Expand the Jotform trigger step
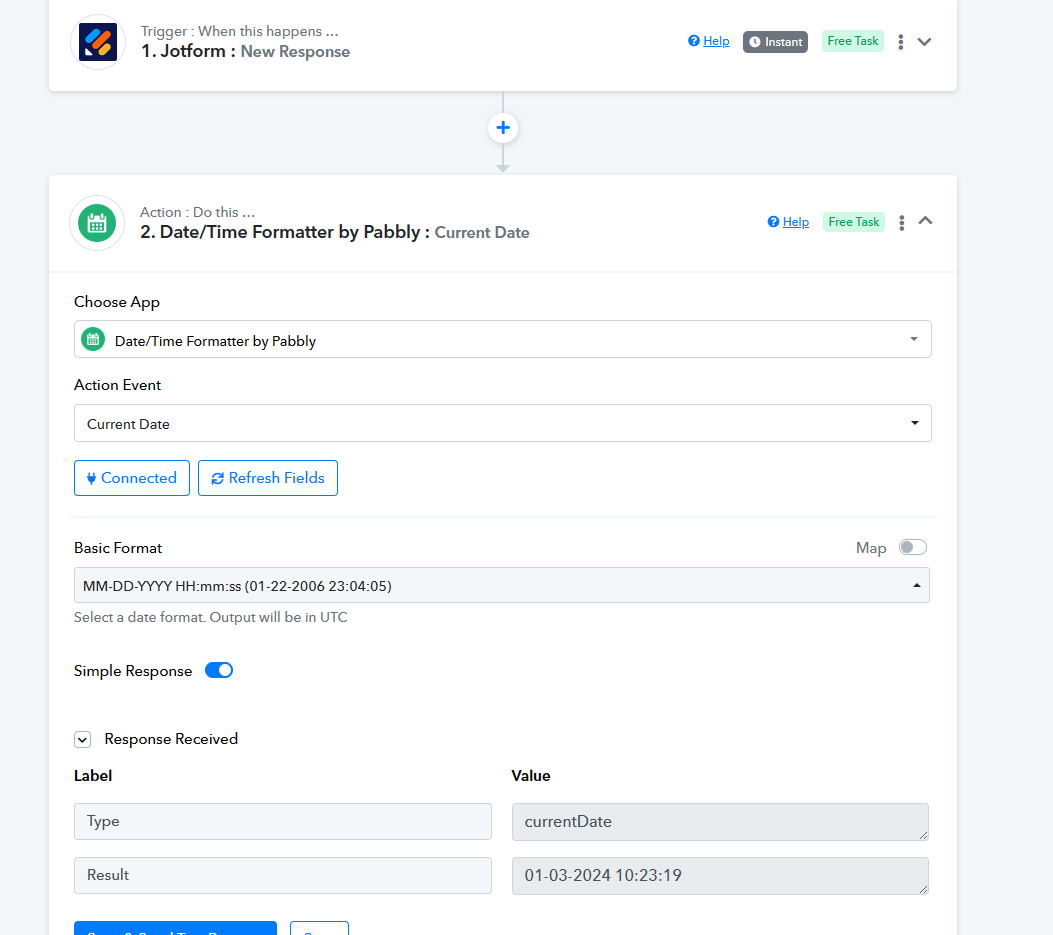 pos(925,42)
